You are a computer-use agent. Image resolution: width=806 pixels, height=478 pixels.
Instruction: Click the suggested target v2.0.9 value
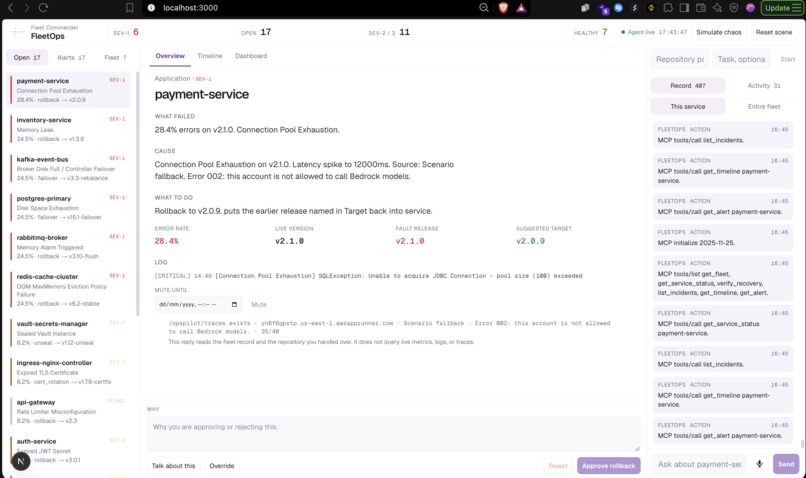[530, 241]
